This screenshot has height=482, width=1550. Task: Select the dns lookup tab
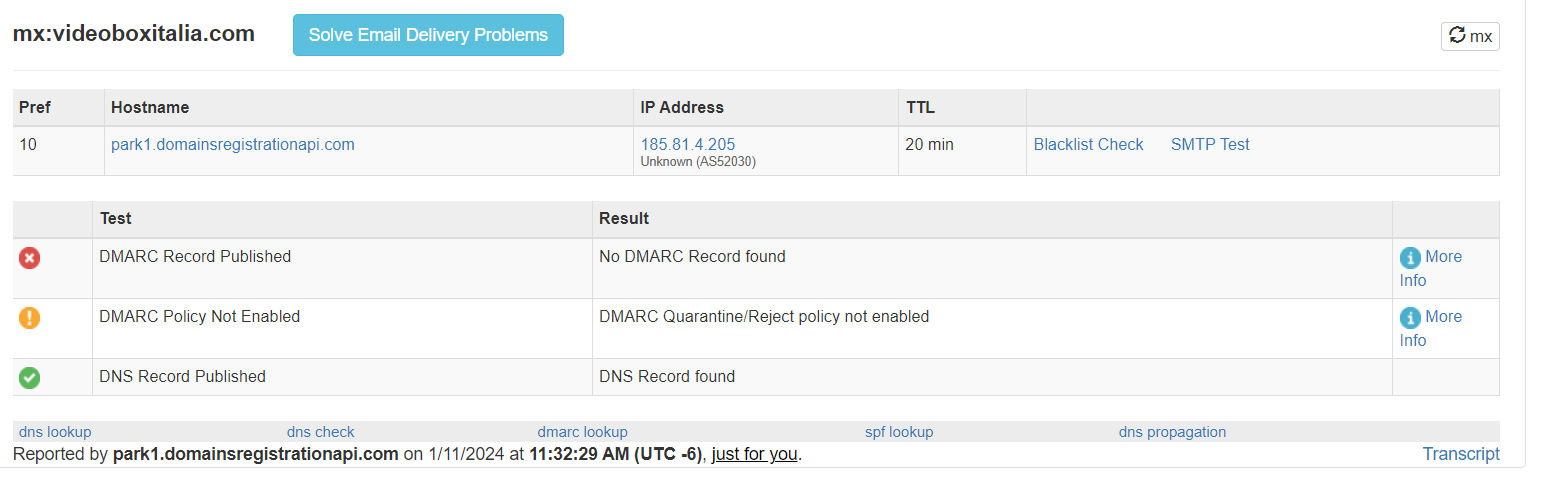coord(55,432)
